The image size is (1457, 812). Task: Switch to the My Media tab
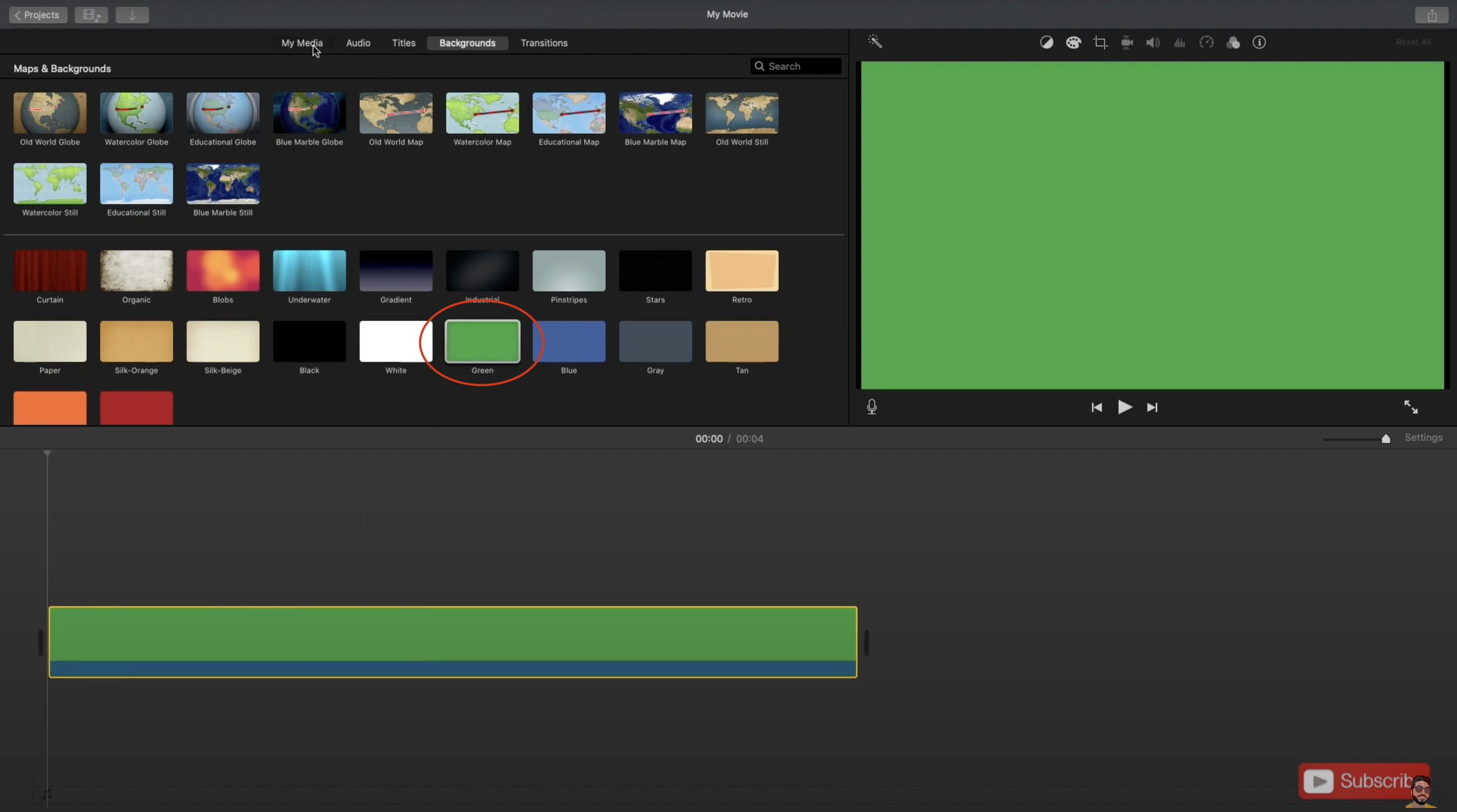[x=302, y=42]
